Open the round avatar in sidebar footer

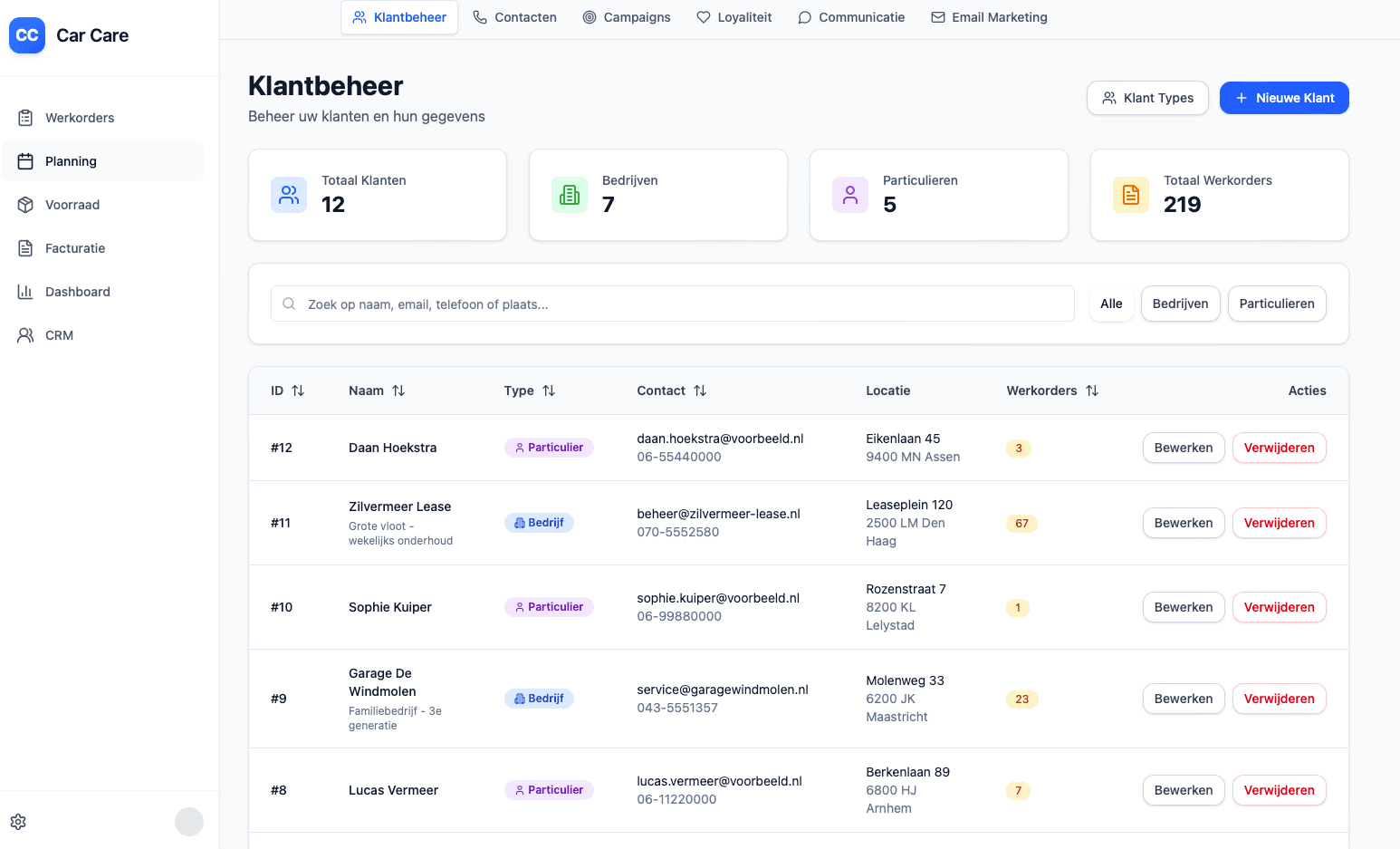tap(189, 822)
